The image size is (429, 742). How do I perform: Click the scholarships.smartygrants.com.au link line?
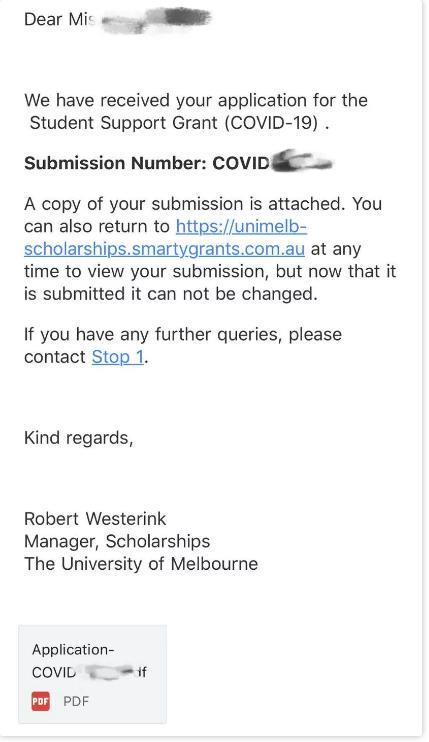[164, 249]
